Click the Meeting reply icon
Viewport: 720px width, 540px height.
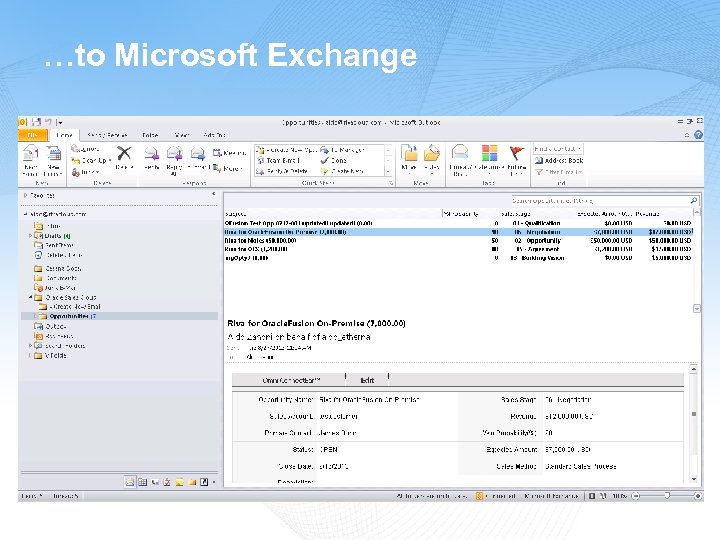229,153
